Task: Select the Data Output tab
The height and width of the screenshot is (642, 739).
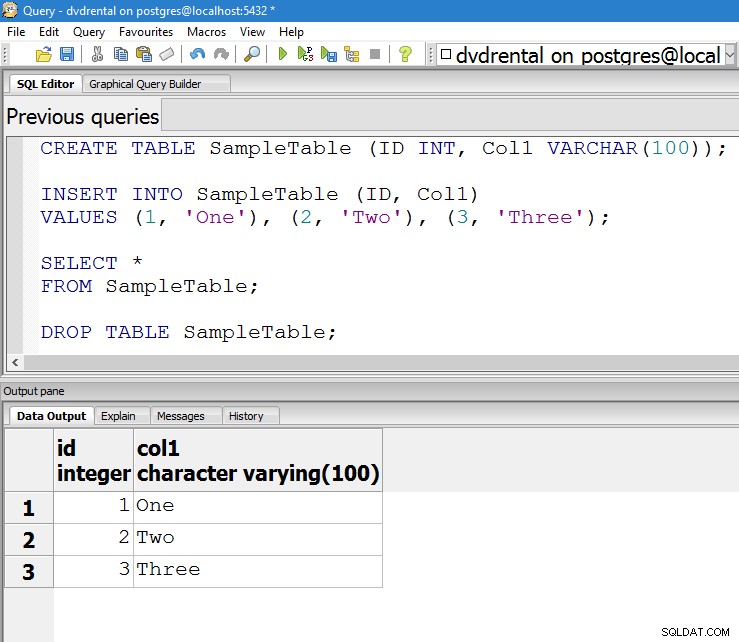Action: coord(51,416)
